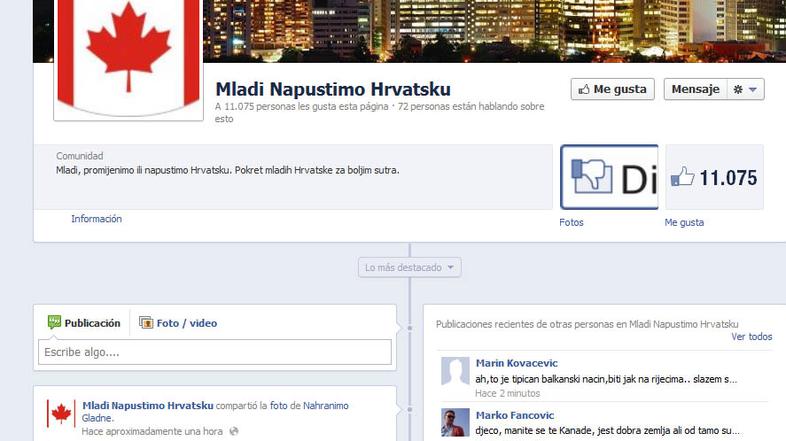Click the 72 personas están hablando text
786x441 pixels.
click(x=471, y=106)
